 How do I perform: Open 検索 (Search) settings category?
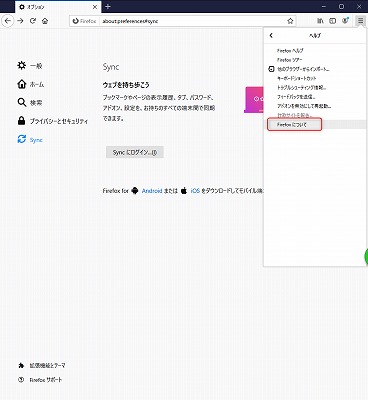point(30,103)
